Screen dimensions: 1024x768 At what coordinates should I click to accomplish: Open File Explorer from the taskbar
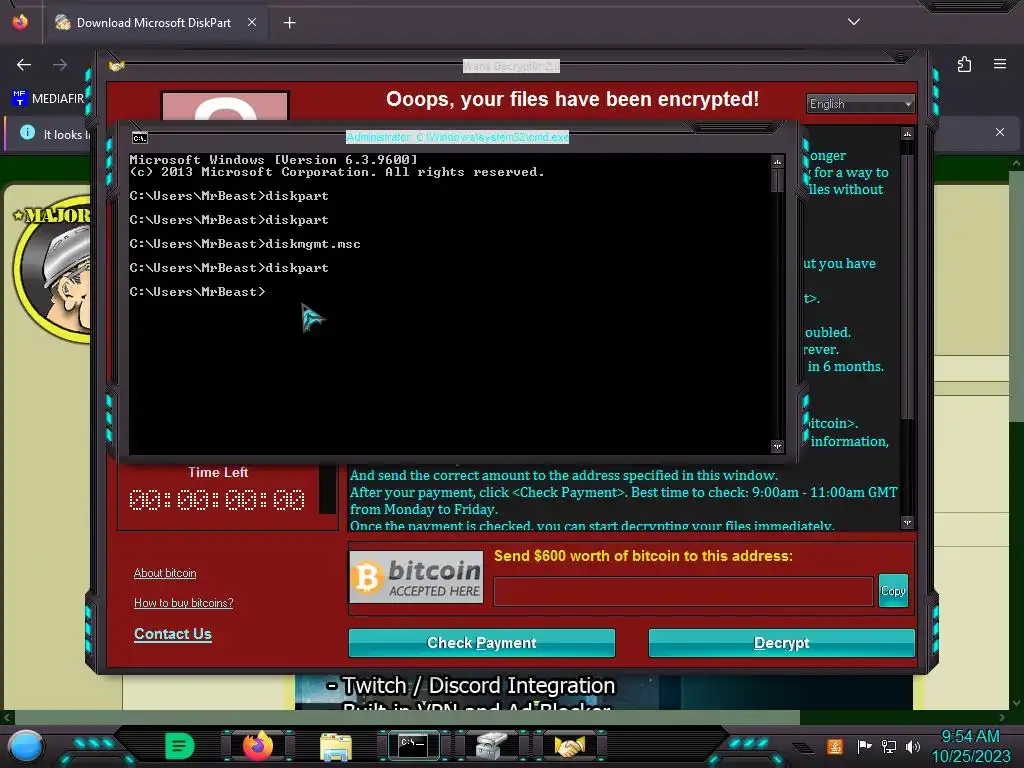click(x=336, y=746)
